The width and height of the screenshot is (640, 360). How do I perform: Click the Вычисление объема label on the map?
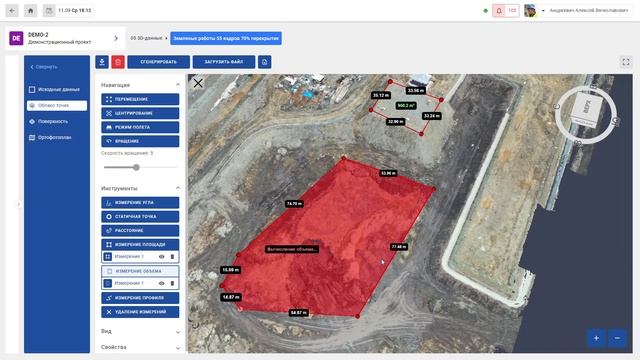tap(292, 249)
